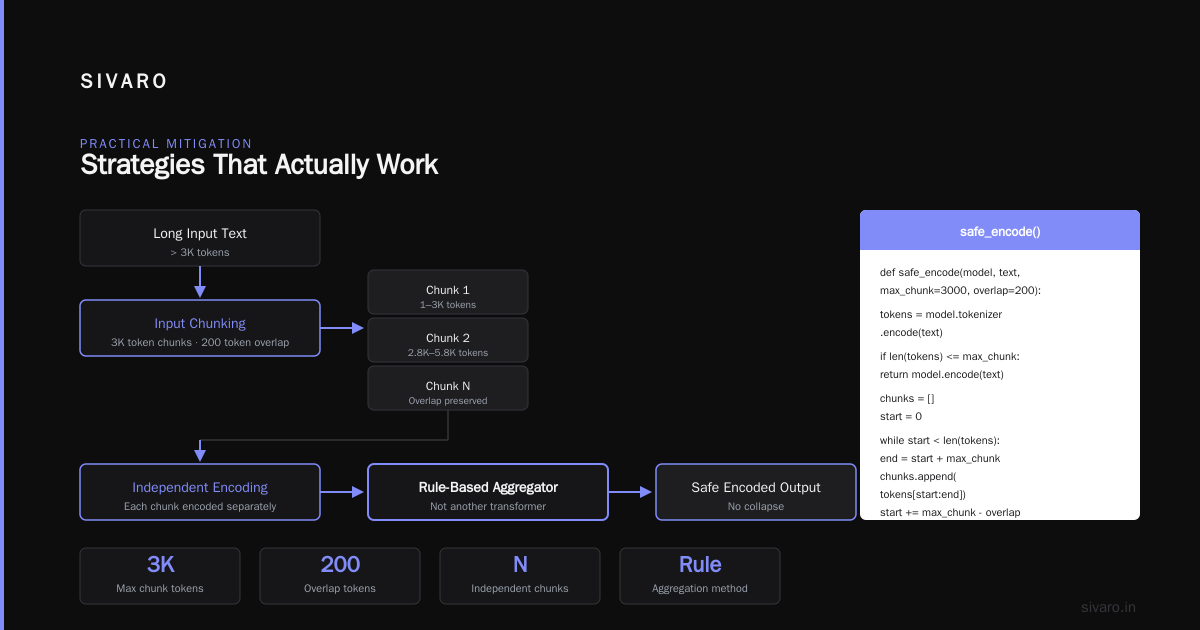Image resolution: width=1200 pixels, height=630 pixels.
Task: Select the Safe Encoded Output node
Action: (x=756, y=492)
